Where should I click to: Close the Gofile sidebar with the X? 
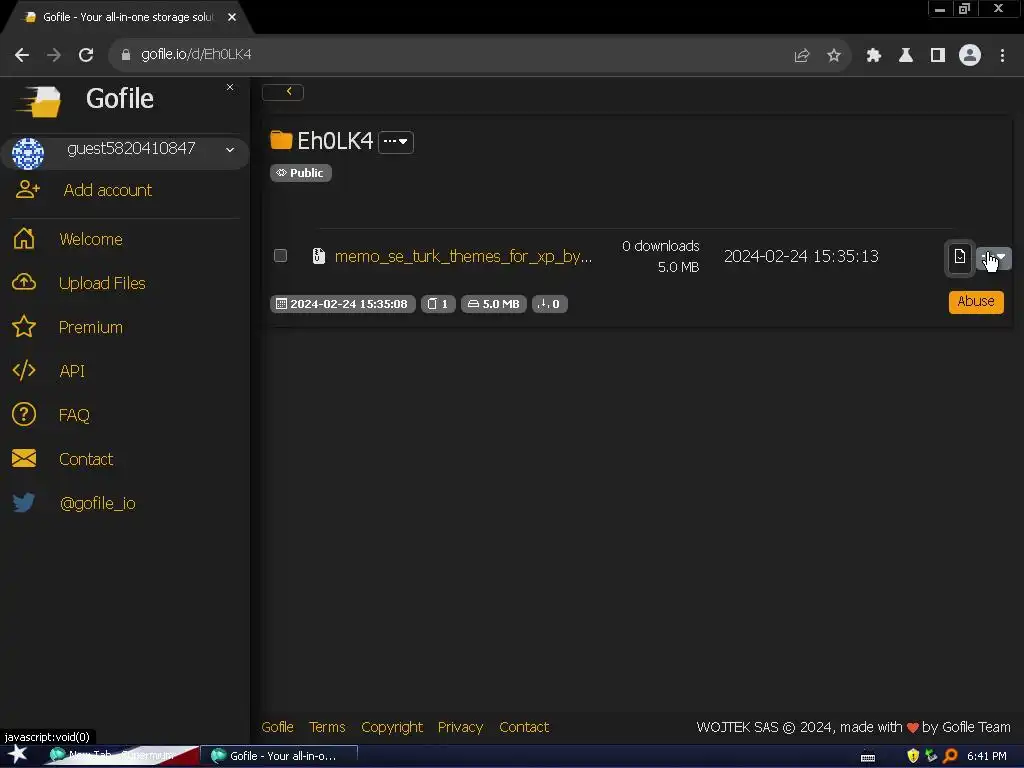230,87
